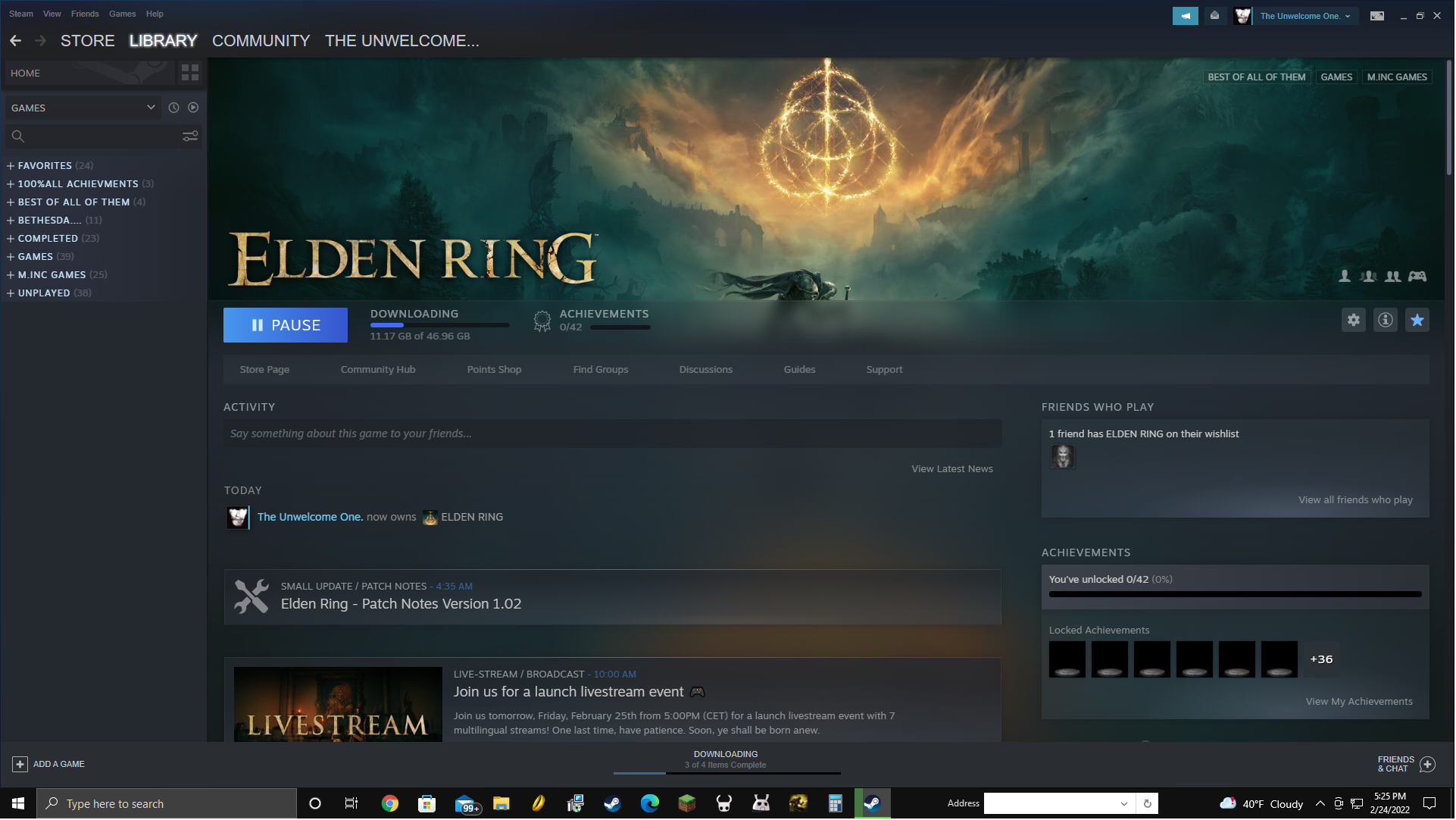Open the Friends & Chat plus icon
Screen dimensions: 1456x820
point(1429,765)
